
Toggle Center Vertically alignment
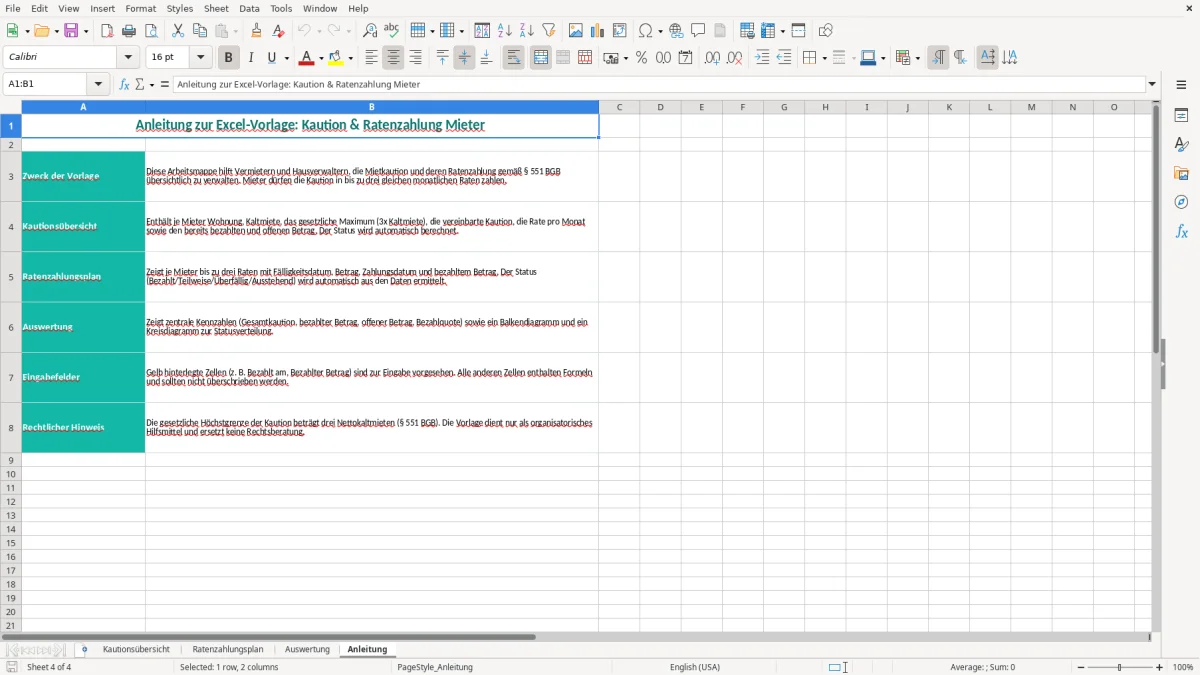pyautogui.click(x=465, y=58)
